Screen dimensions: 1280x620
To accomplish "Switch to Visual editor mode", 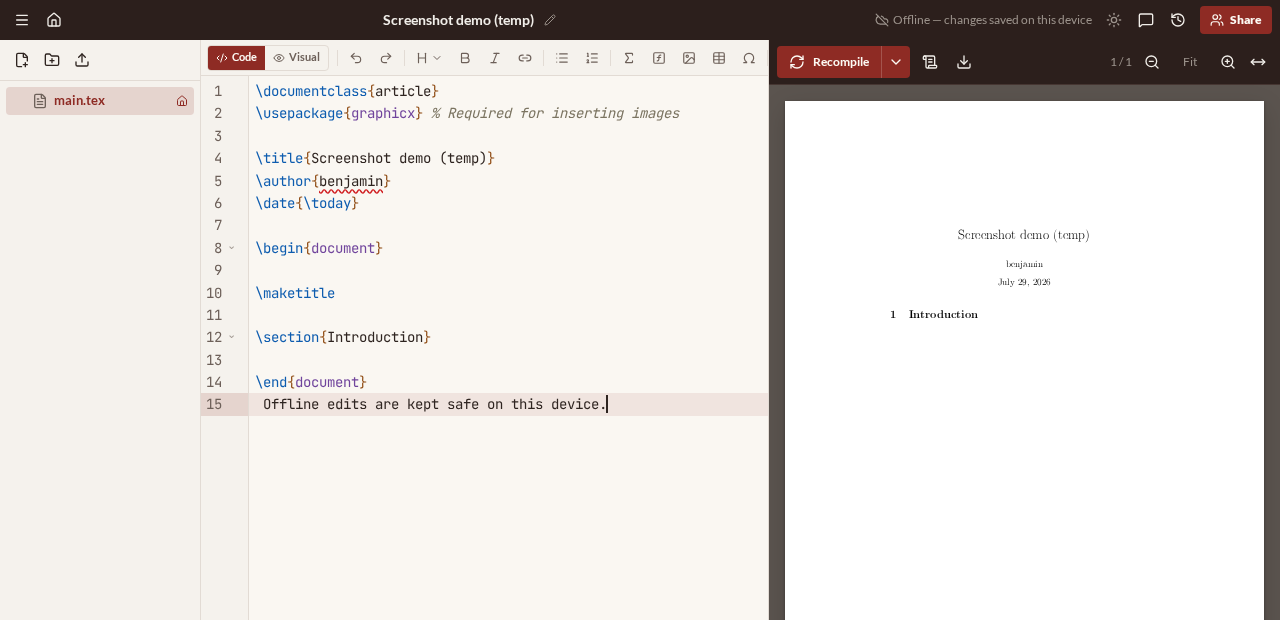I will pos(297,58).
